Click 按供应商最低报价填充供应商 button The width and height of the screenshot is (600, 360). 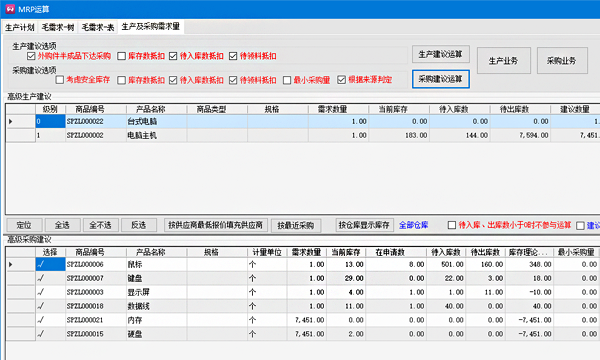pyautogui.click(x=216, y=225)
